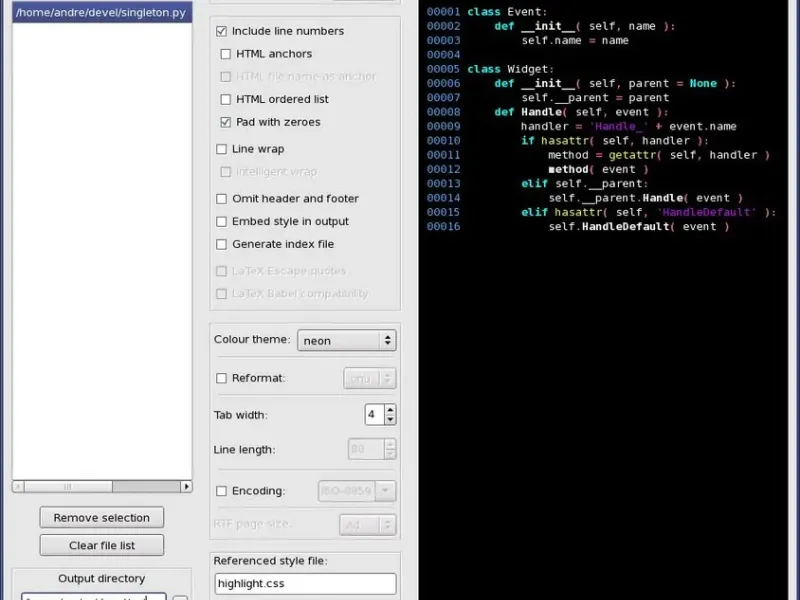Viewport: 800px width, 600px height.
Task: Click the Output directory label
Action: point(102,578)
